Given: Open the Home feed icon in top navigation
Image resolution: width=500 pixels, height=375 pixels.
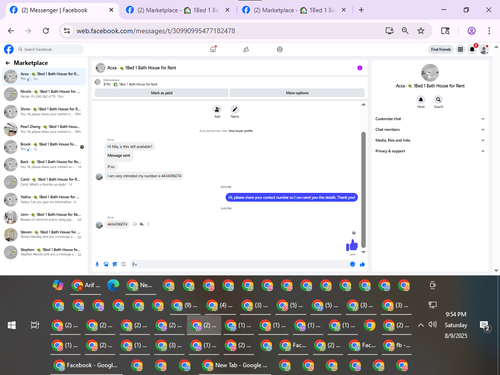Looking at the screenshot, I should click(213, 49).
